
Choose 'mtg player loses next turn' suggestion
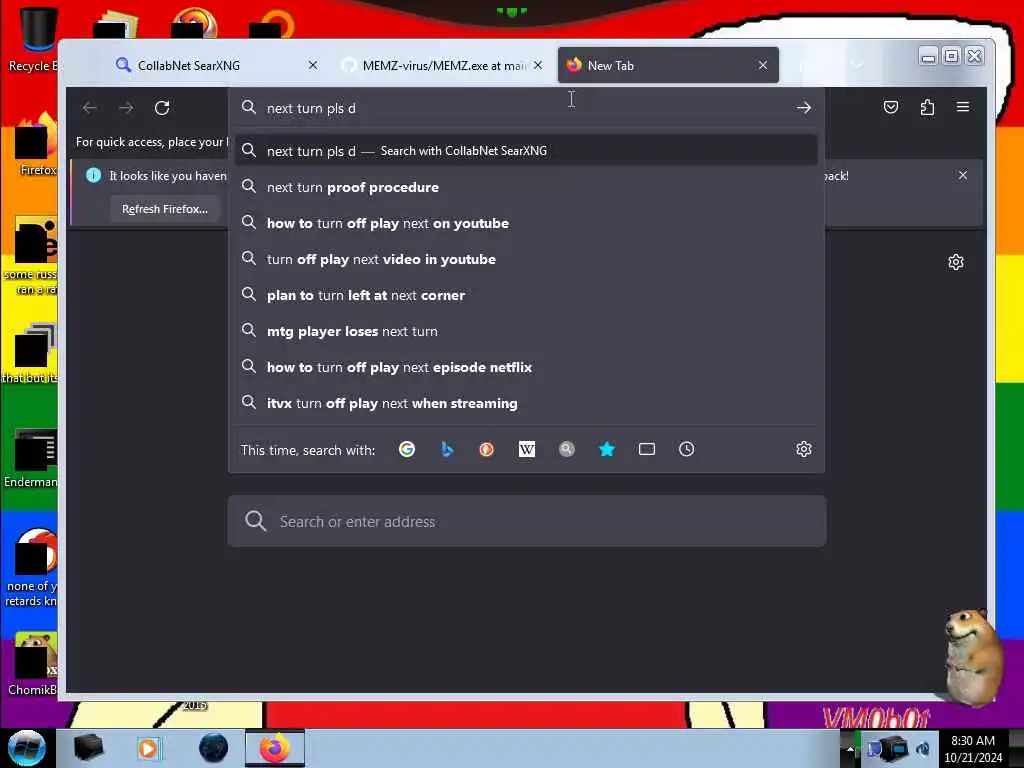(x=526, y=331)
